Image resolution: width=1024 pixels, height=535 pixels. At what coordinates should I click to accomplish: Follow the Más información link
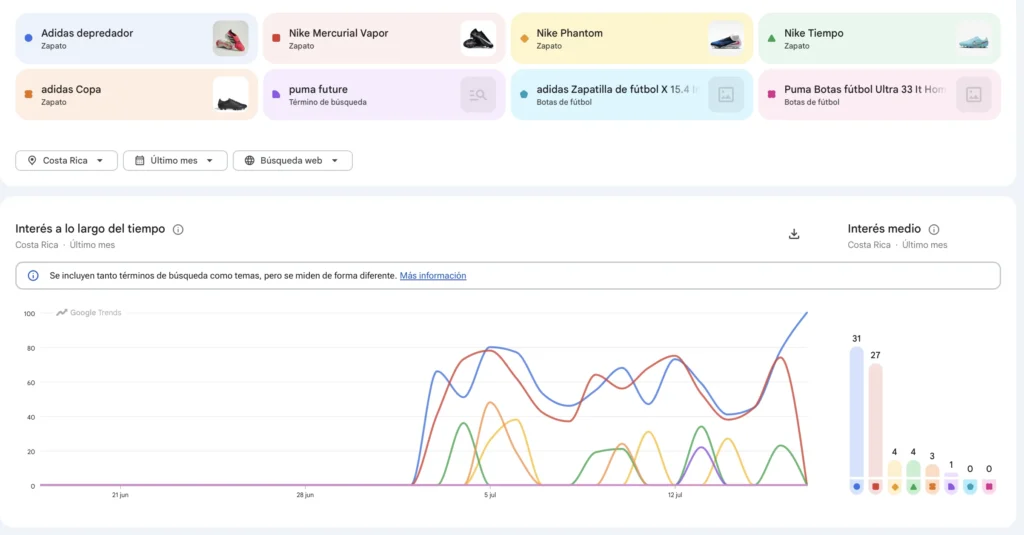(433, 276)
